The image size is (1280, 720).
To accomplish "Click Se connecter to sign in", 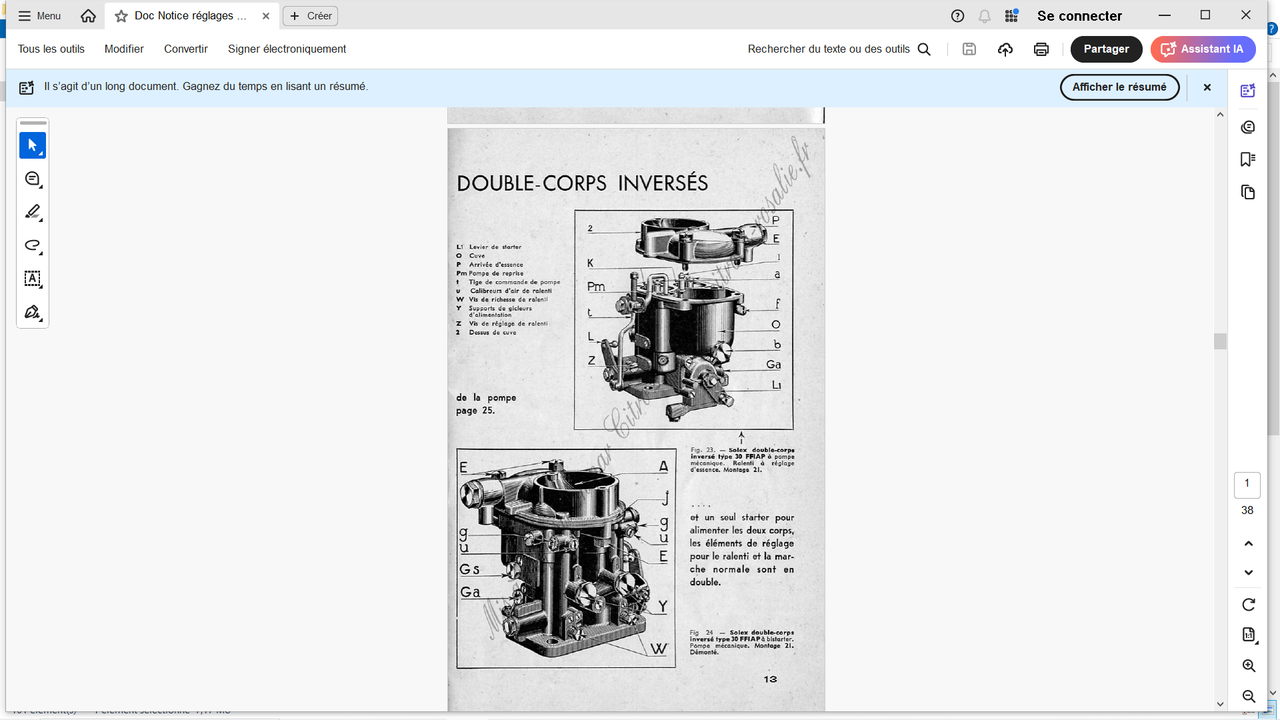I will click(1080, 16).
